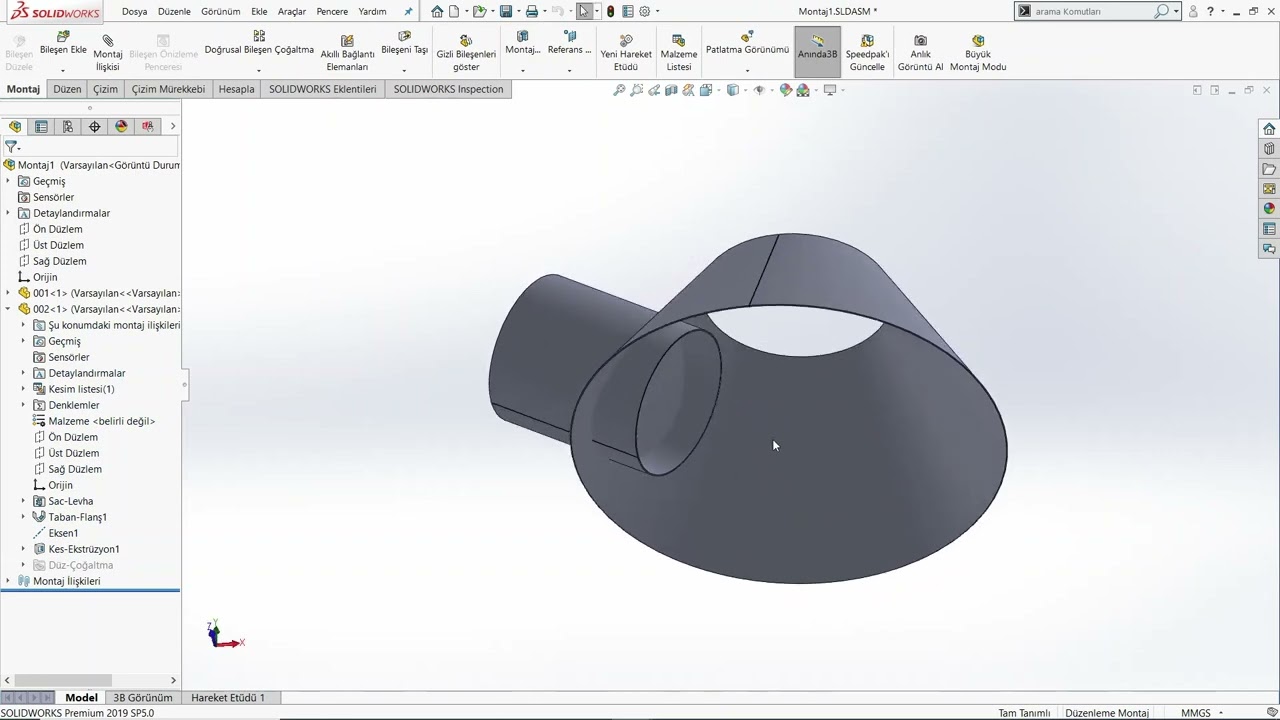Expand manager tabs with right chevron
The image size is (1280, 720).
pyautogui.click(x=172, y=126)
